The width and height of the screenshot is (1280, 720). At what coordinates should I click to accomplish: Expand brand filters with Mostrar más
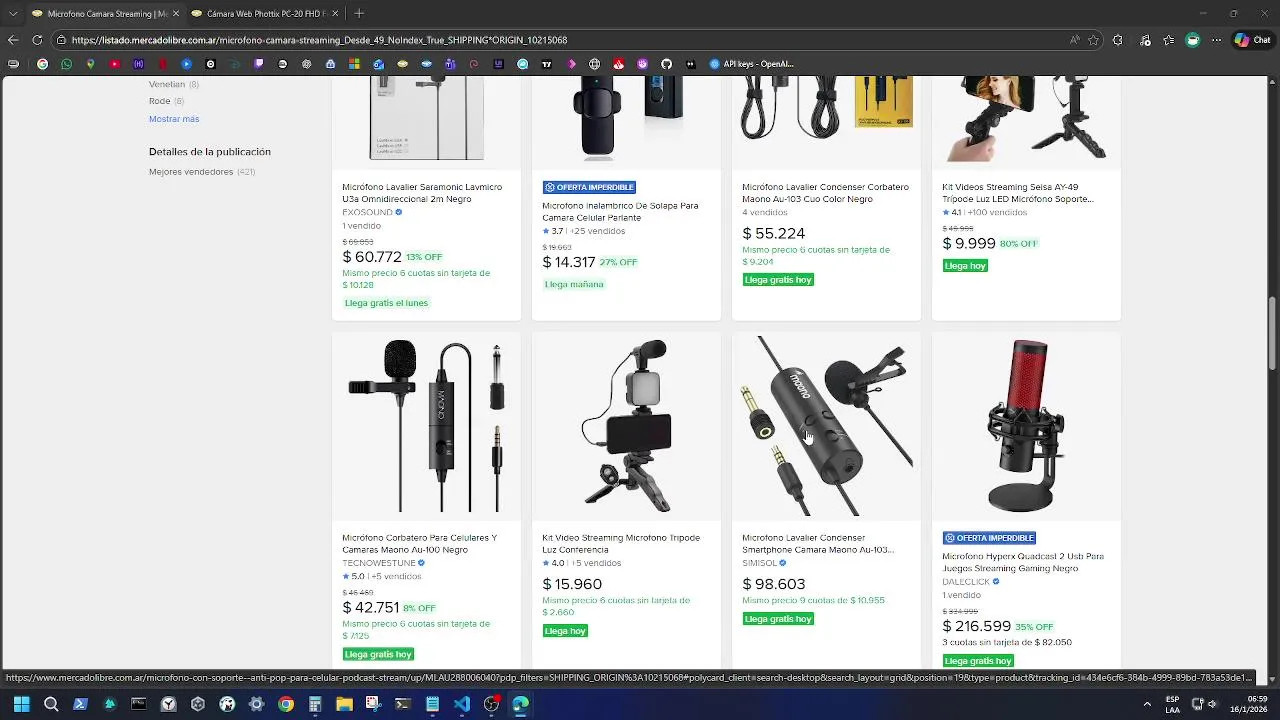pyautogui.click(x=174, y=119)
